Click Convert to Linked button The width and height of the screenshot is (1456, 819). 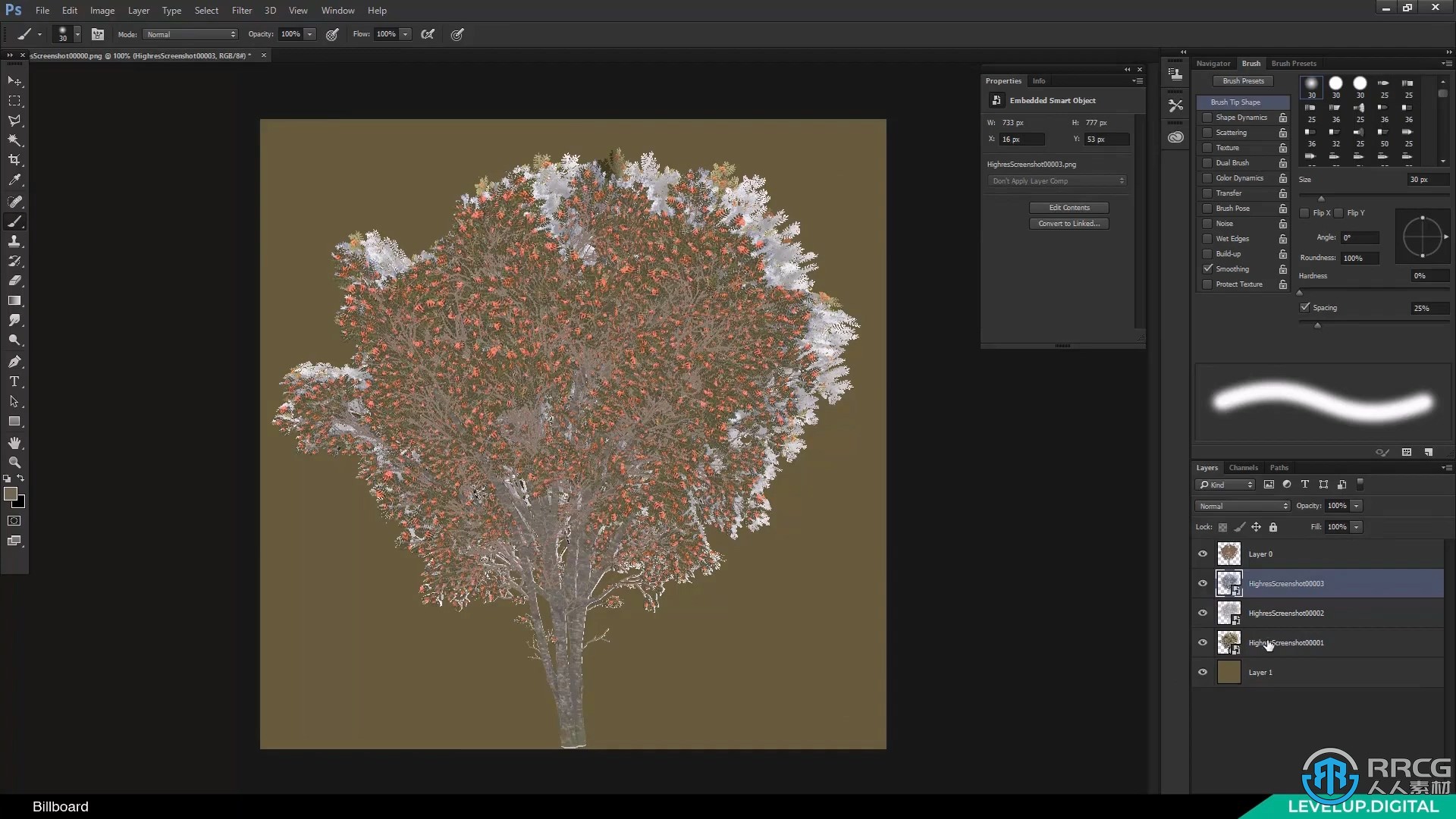click(1067, 222)
